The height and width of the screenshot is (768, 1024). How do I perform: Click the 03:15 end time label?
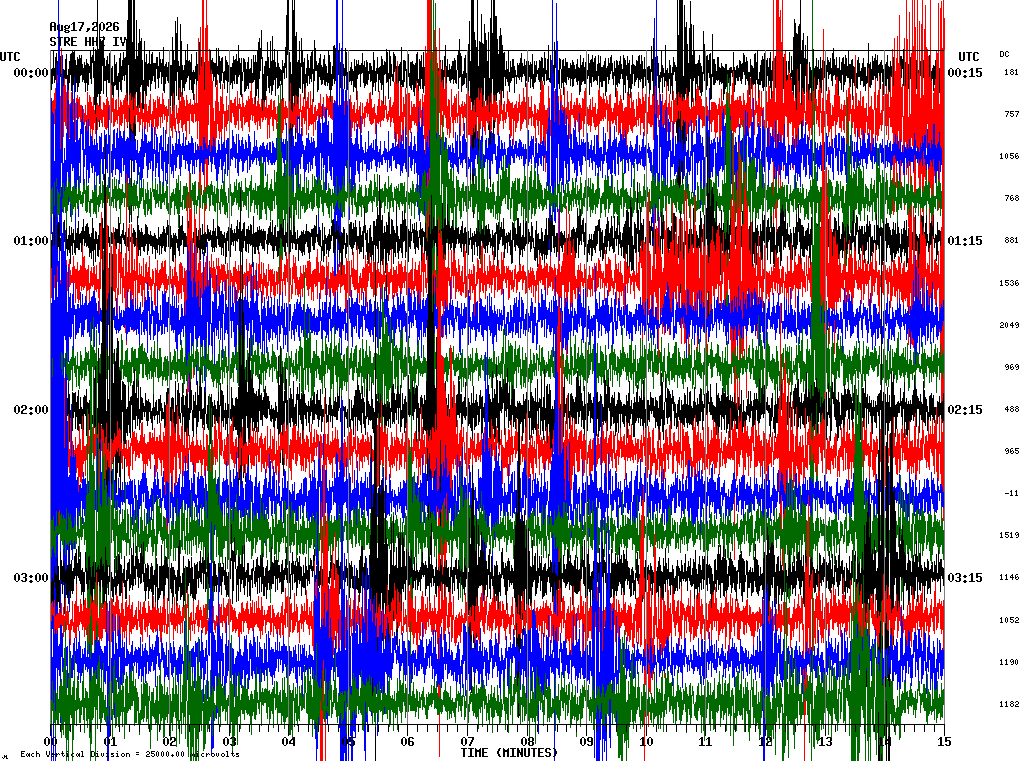pos(965,578)
